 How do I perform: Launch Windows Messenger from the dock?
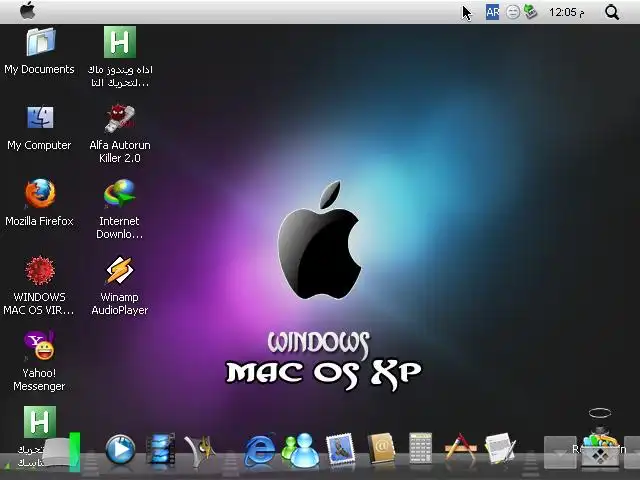point(301,450)
